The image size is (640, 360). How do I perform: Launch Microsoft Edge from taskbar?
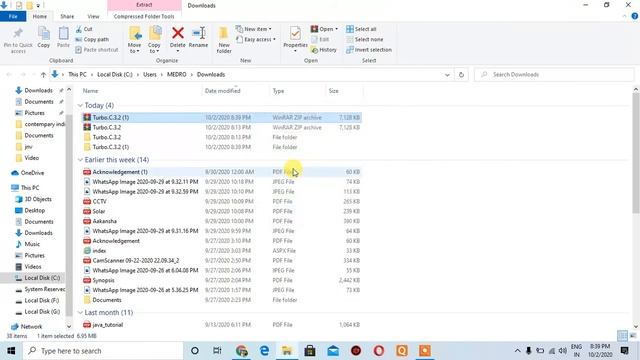click(x=264, y=351)
